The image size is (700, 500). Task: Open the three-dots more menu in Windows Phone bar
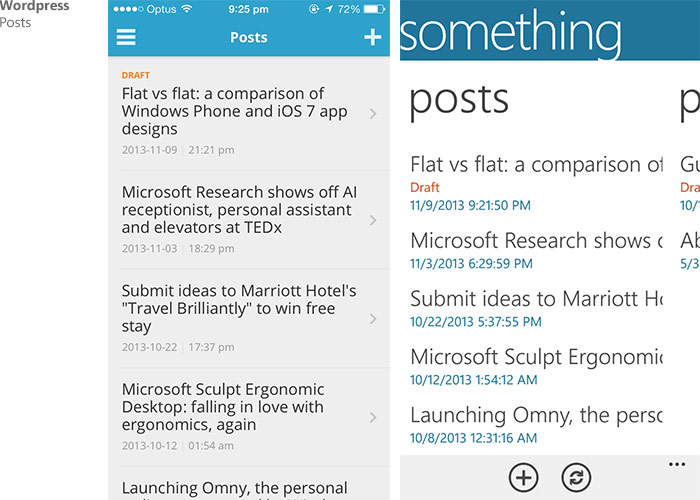677,465
